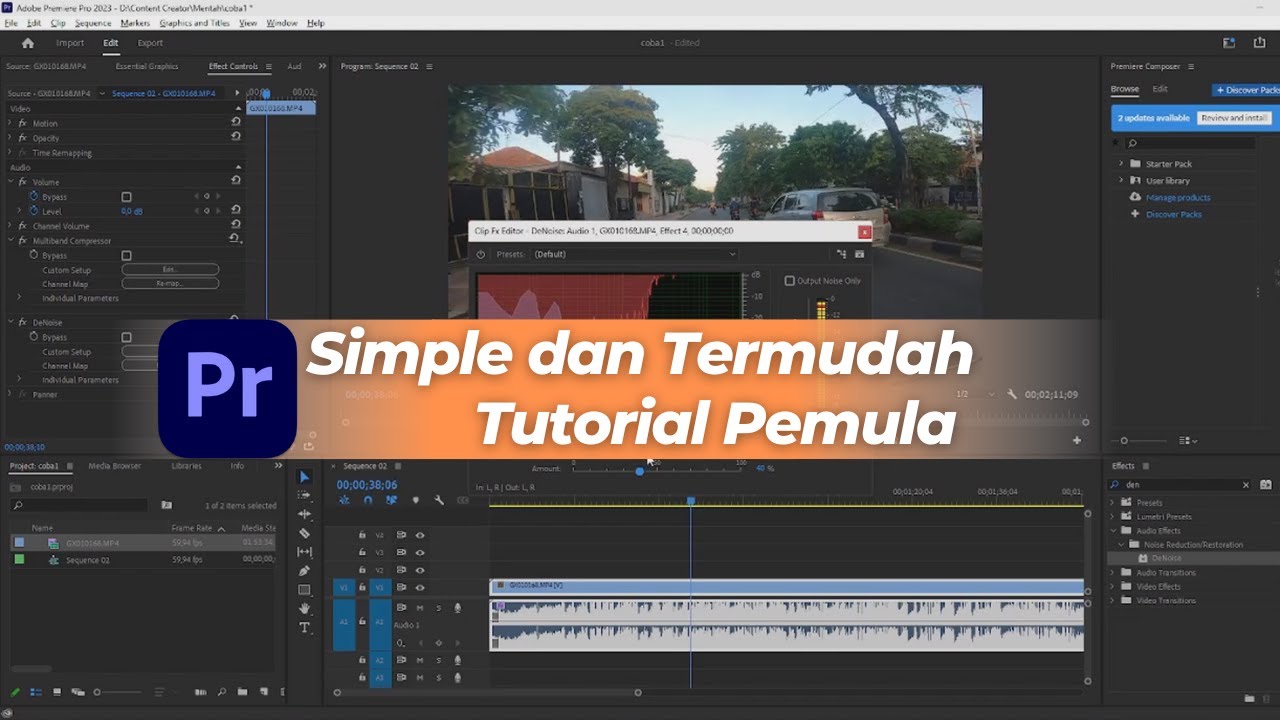
Task: Open Program monitor settings wrench
Action: click(1012, 394)
